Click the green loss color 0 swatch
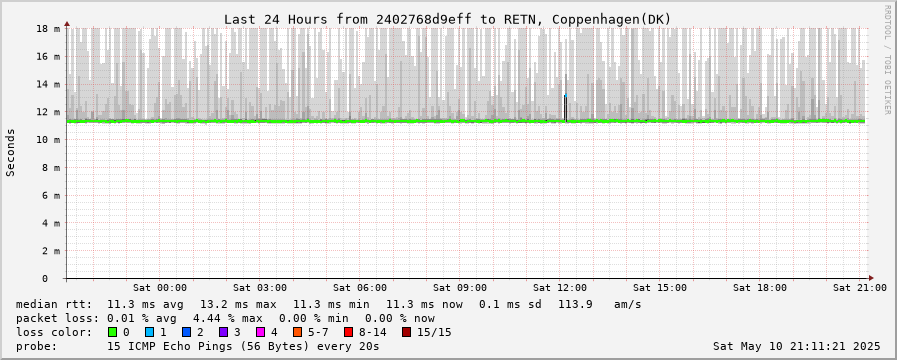897x360 pixels. click(x=112, y=332)
